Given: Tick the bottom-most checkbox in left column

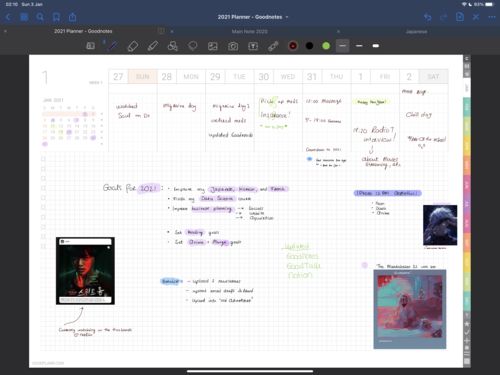Looking at the screenshot, I should click(43, 246).
